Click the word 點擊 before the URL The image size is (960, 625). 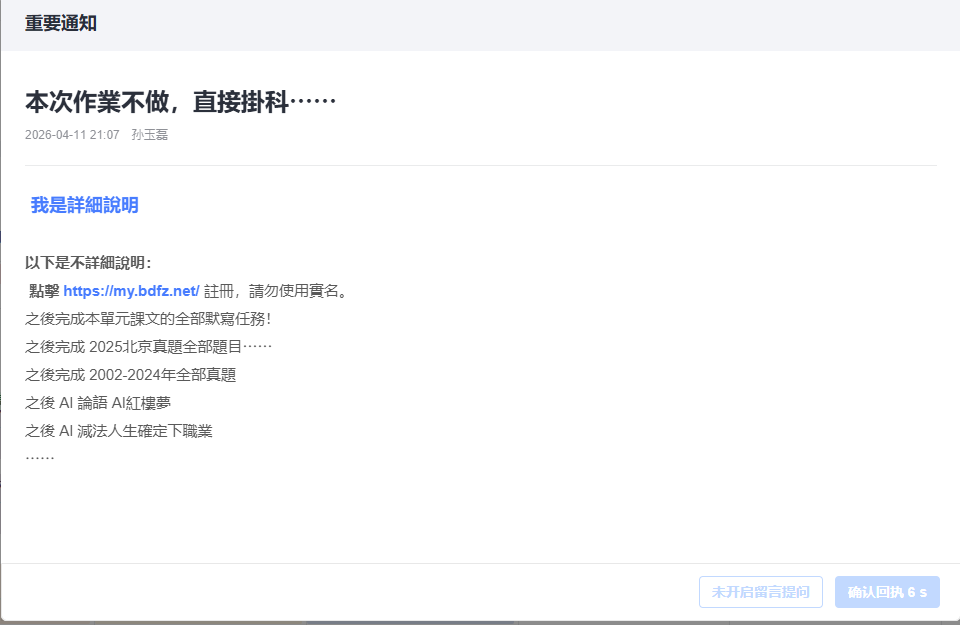pos(44,291)
